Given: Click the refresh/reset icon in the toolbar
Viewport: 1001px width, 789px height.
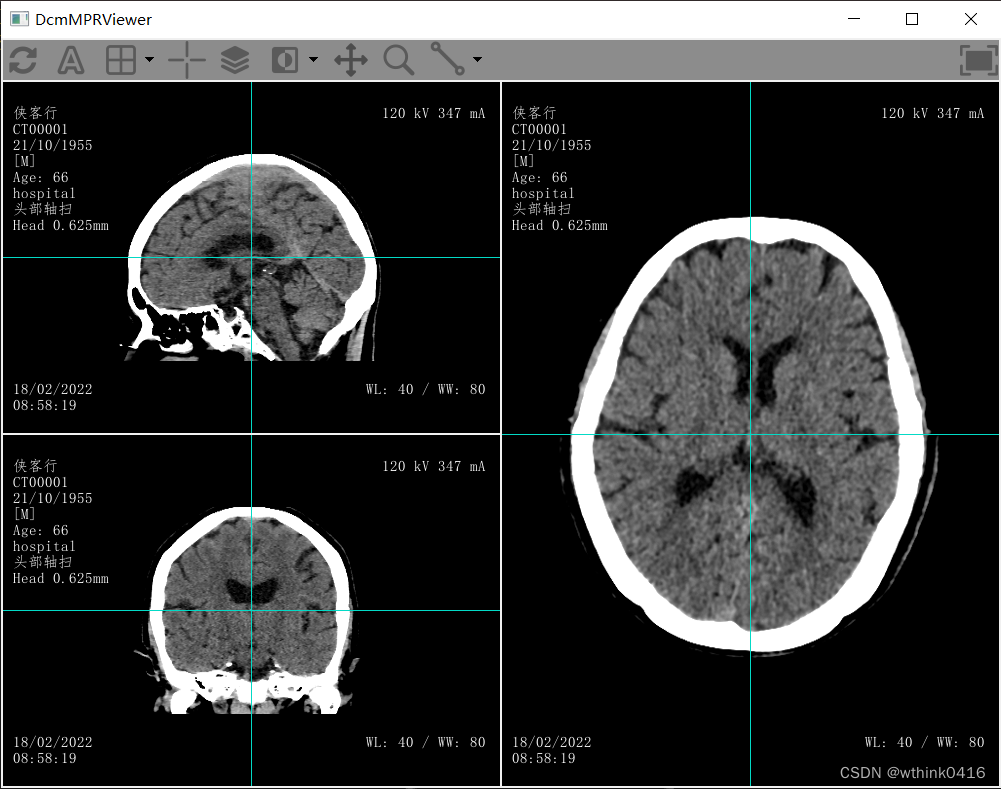Looking at the screenshot, I should (x=23, y=60).
